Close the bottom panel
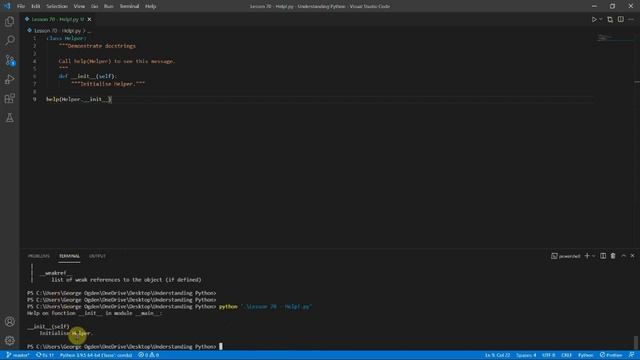The height and width of the screenshot is (360, 640). 633,256
